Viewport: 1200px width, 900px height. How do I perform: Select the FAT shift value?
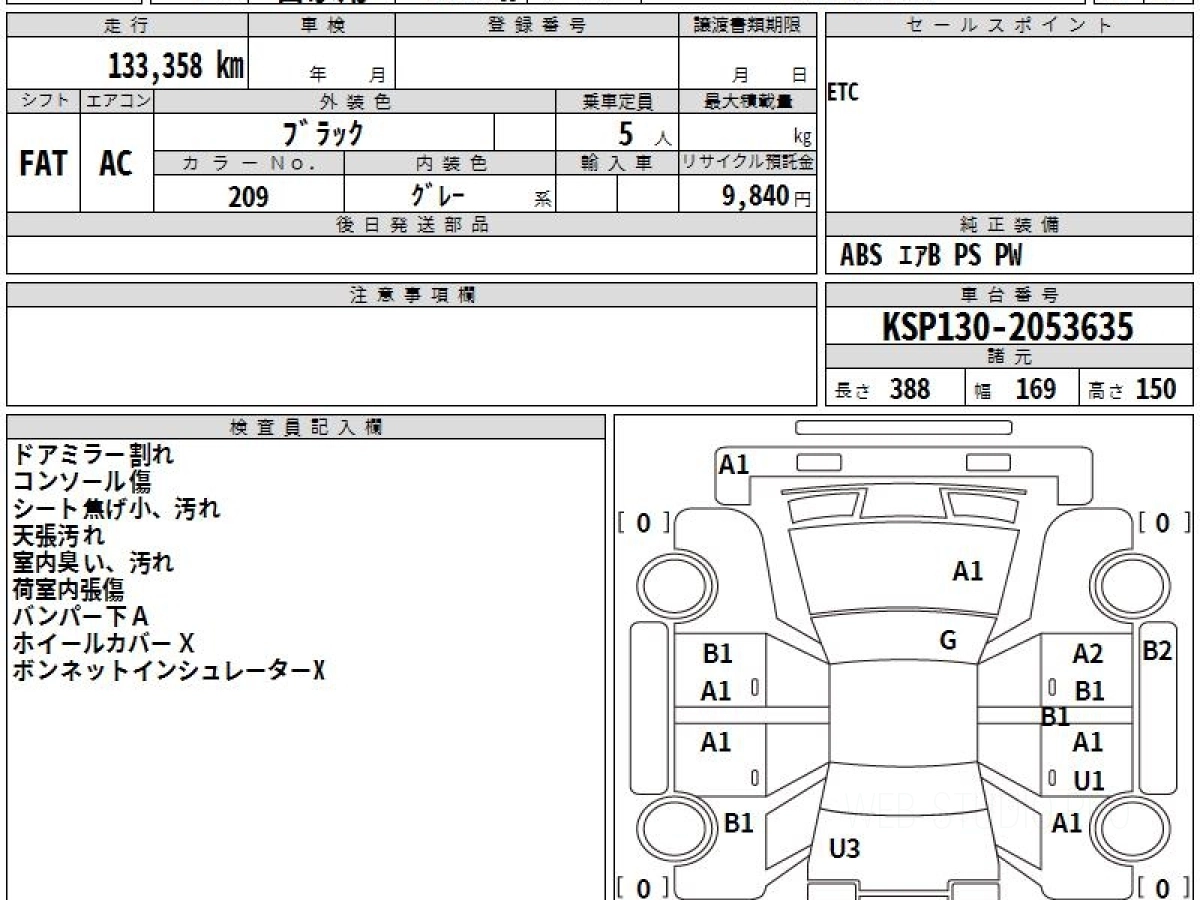pyautogui.click(x=43, y=164)
